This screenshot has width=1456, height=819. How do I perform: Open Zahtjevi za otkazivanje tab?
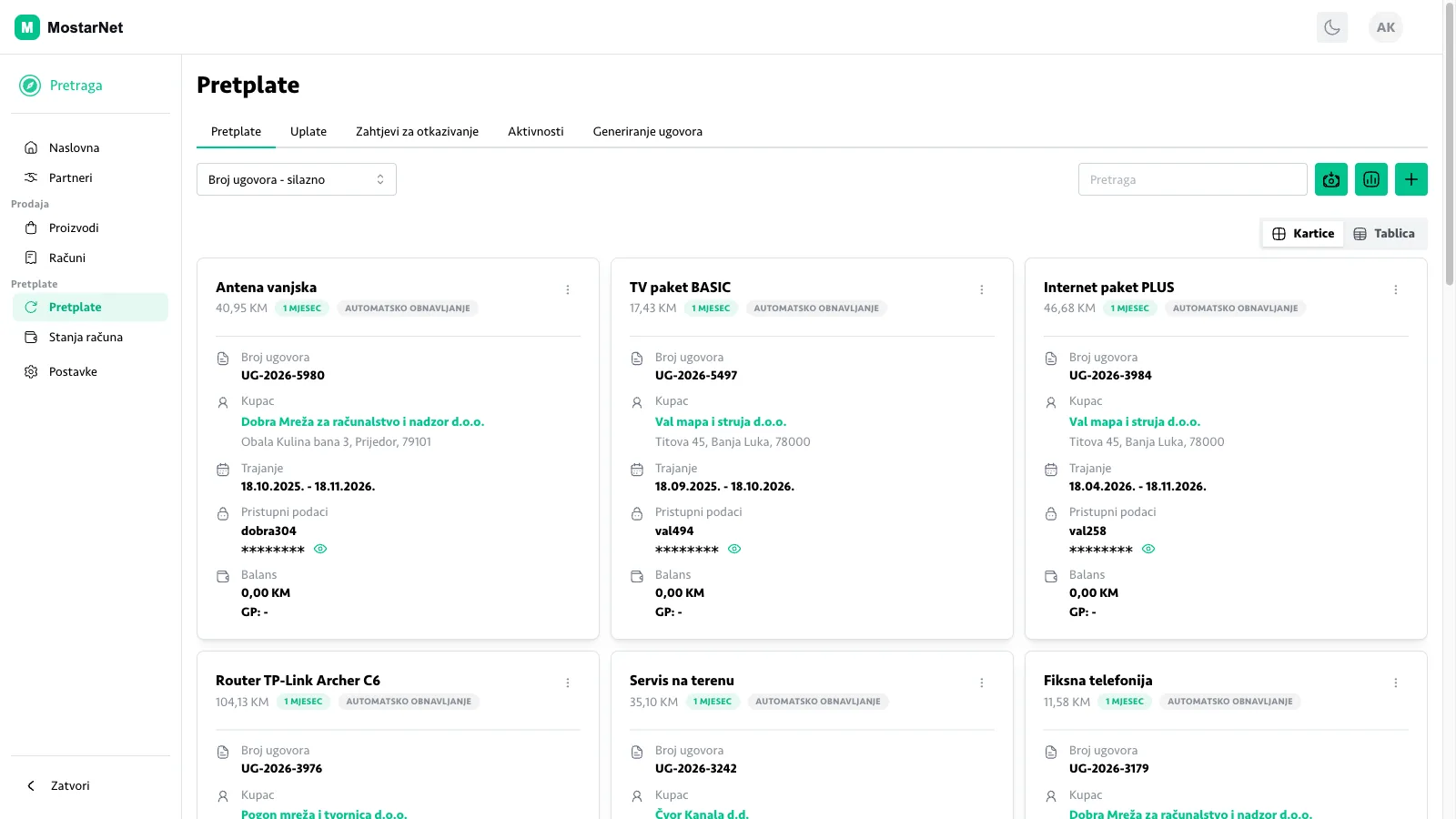pos(417,132)
